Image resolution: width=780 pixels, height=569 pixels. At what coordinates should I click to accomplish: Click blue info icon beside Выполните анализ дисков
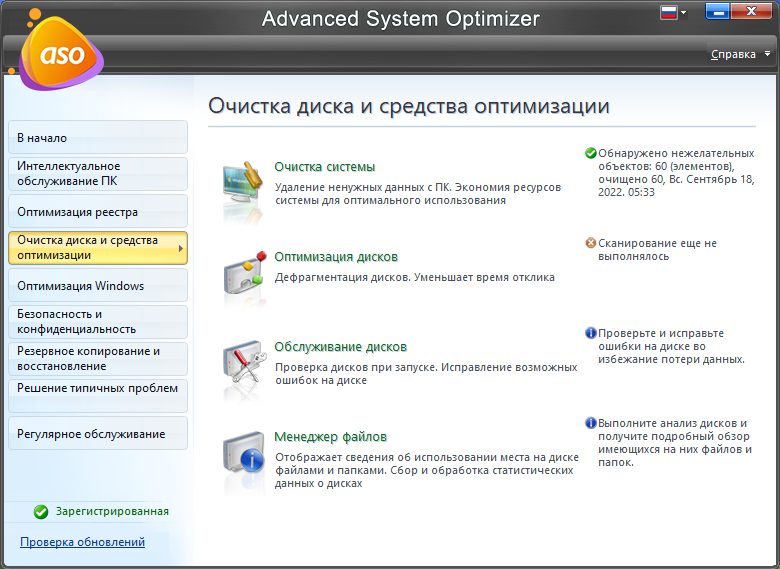pyautogui.click(x=590, y=423)
